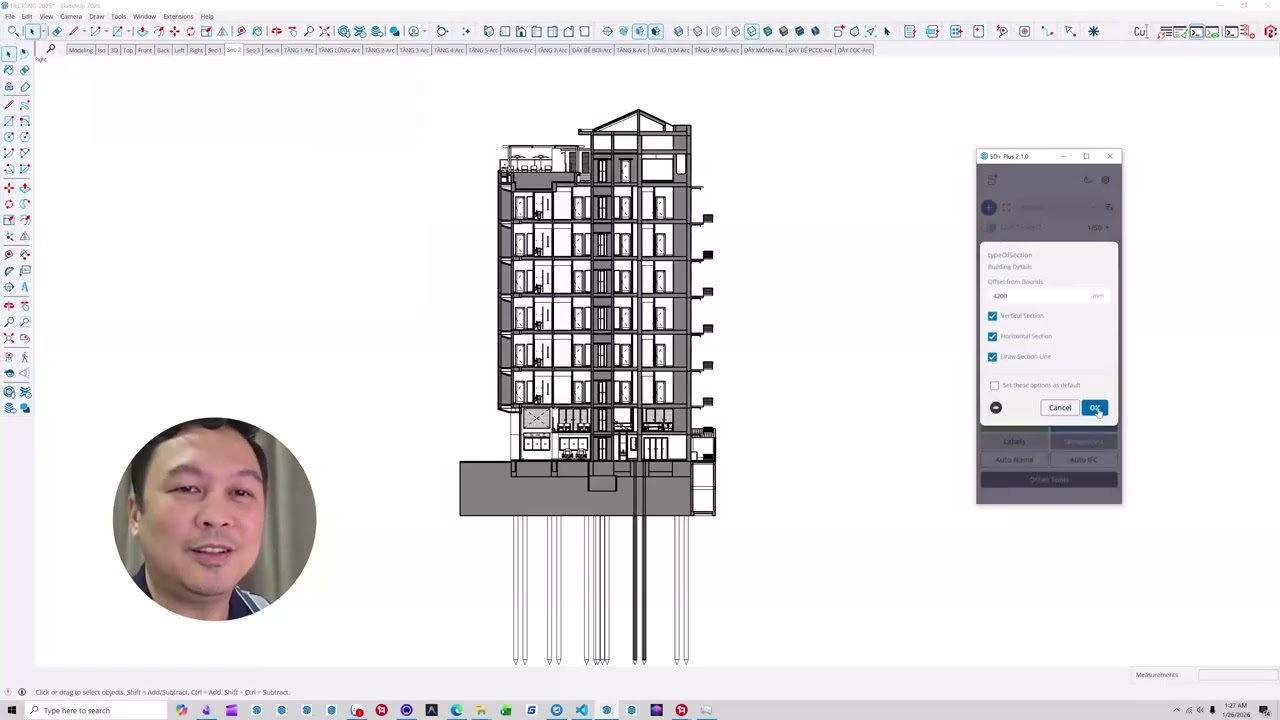Switch to the Top scene tab
Screen dimensions: 1280x720
pyautogui.click(x=128, y=50)
